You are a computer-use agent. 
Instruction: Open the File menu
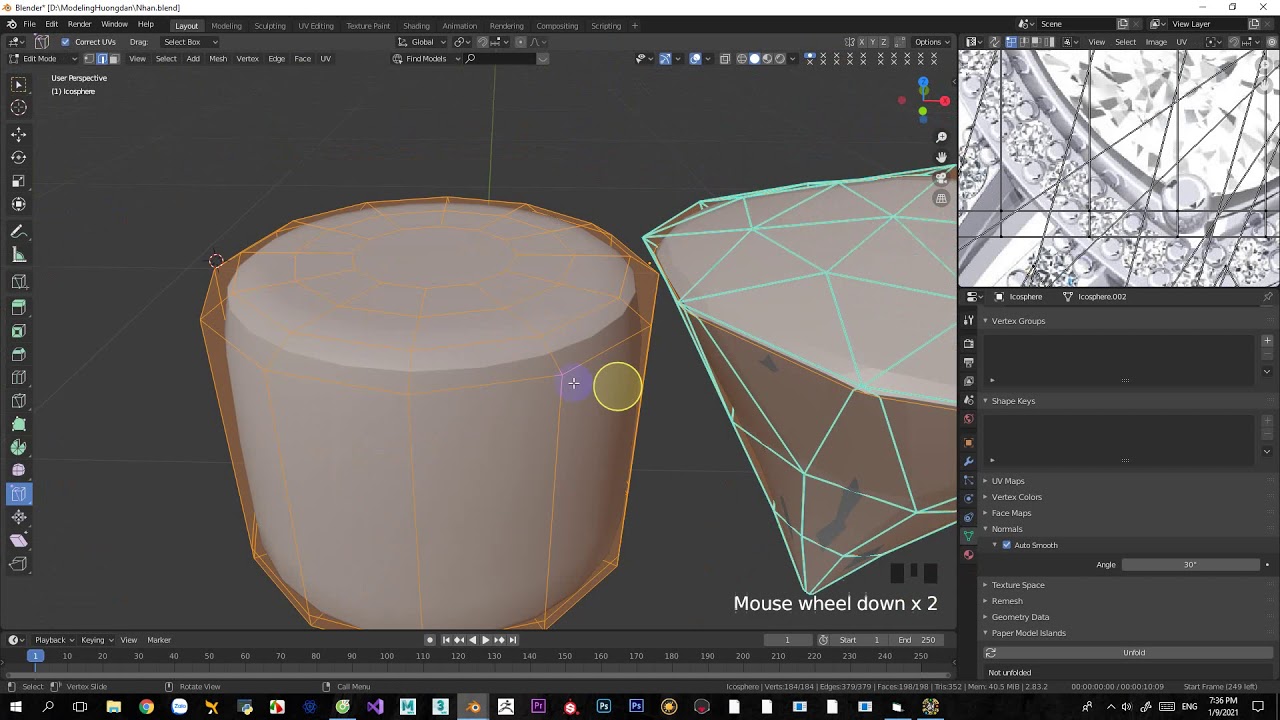[30, 24]
